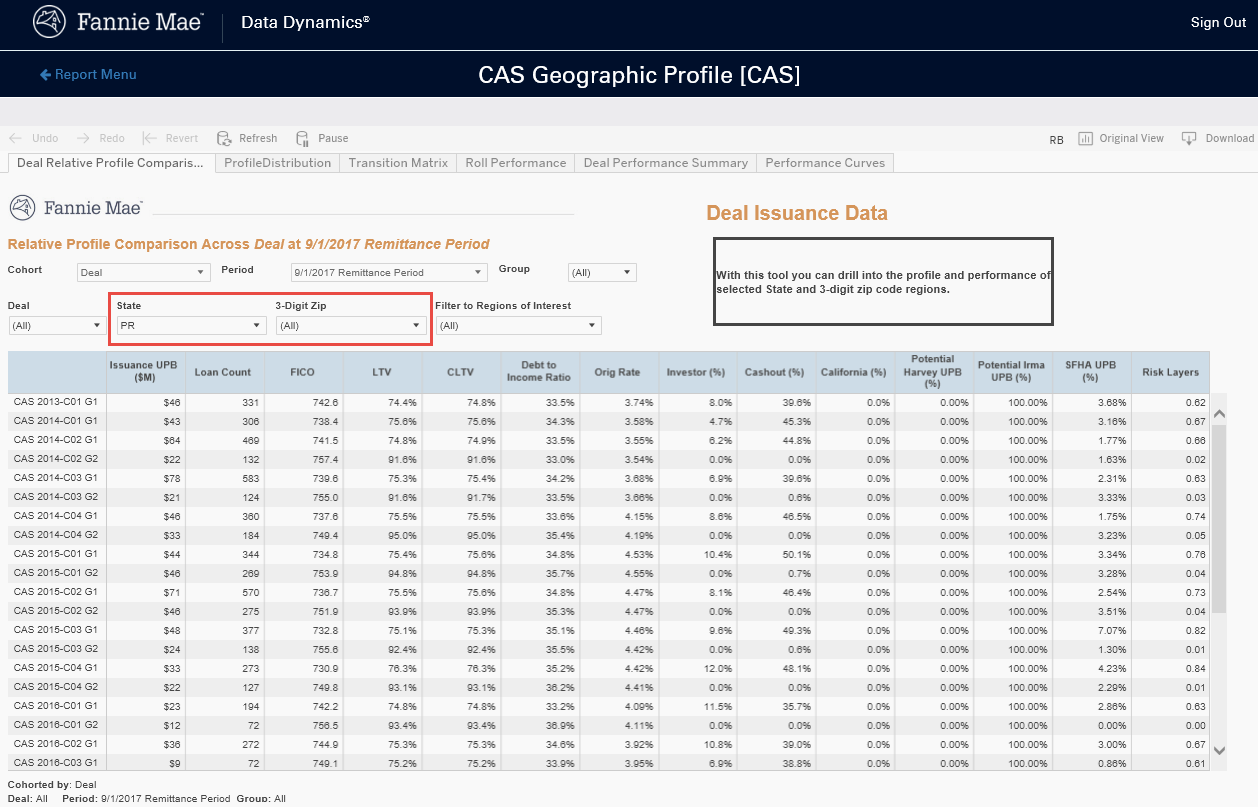Click the California (%) column header

(853, 372)
